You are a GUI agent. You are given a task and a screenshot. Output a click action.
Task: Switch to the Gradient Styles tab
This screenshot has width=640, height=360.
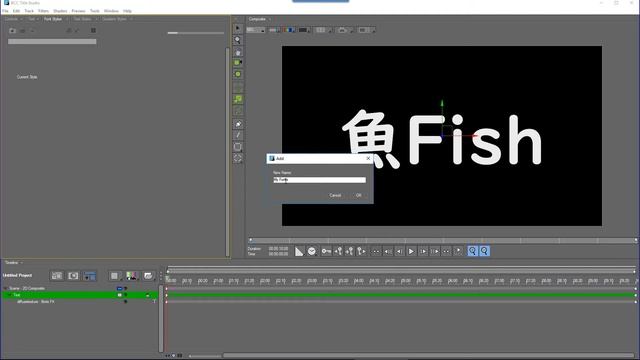point(114,19)
